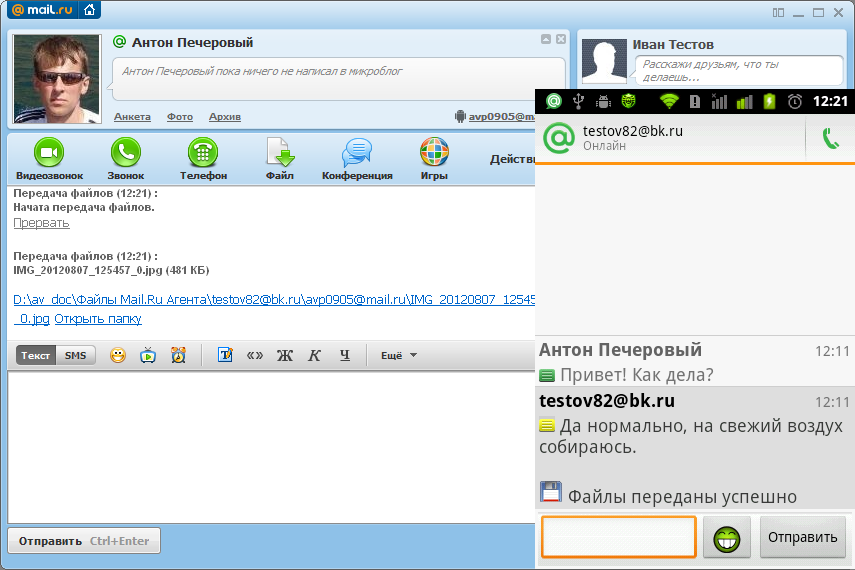Viewport: 855px width, 570px height.
Task: Toggle italic К formatting
Action: click(x=314, y=355)
